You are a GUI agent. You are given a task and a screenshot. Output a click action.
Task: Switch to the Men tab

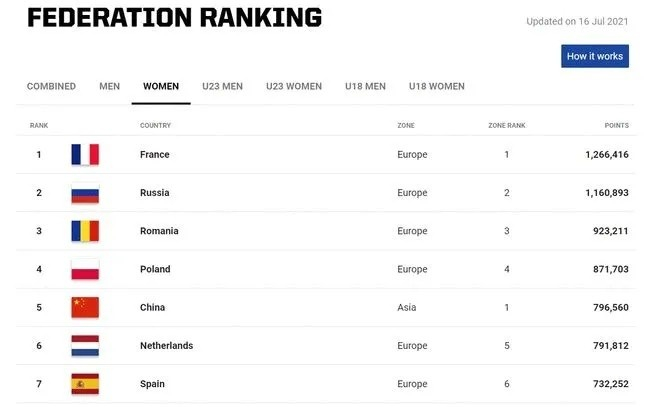click(109, 87)
